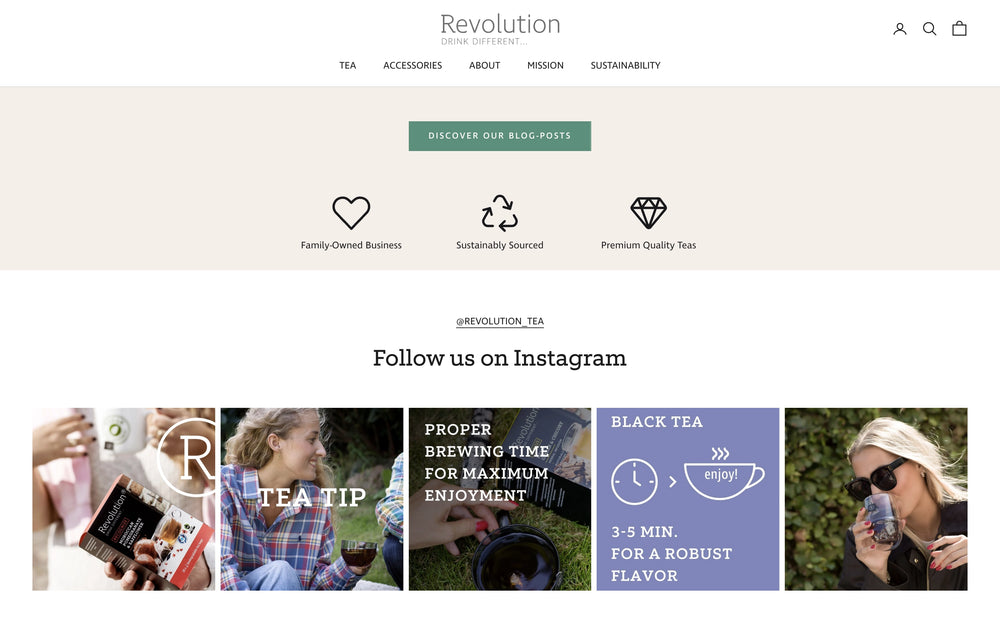Click the Follow us on Instagram heading
This screenshot has height=642, width=1000.
click(500, 358)
